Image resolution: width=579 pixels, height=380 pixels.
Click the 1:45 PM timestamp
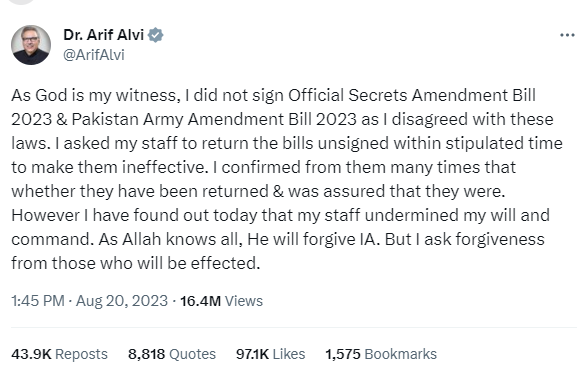[38, 301]
